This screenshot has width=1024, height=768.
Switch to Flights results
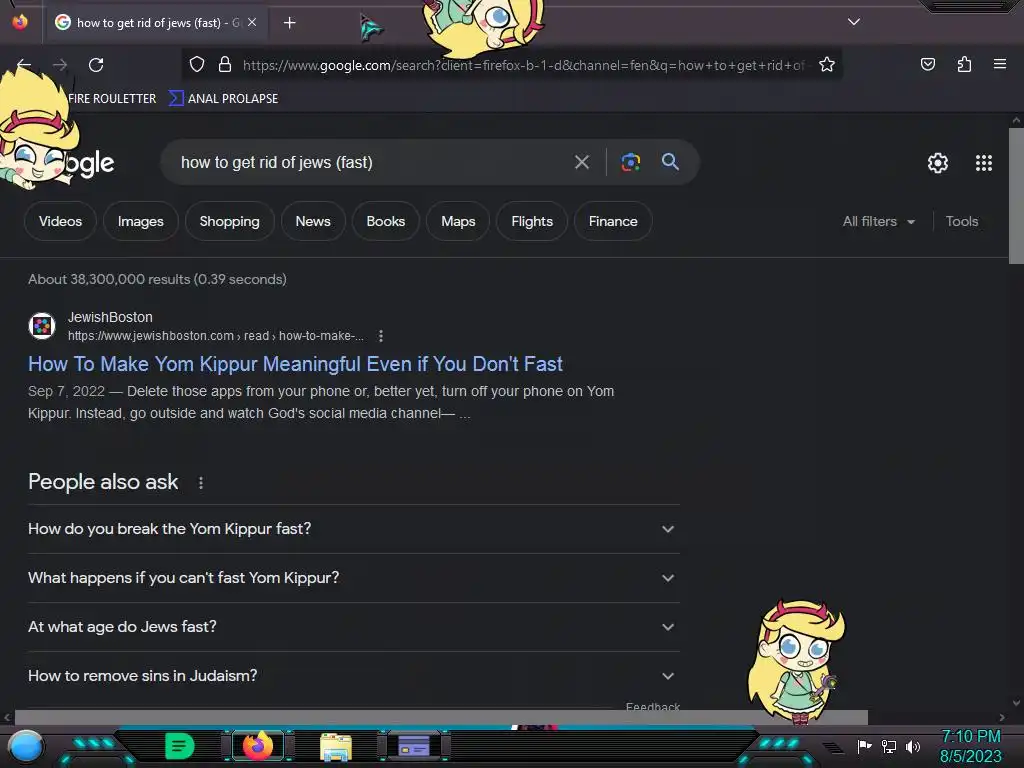(x=532, y=221)
